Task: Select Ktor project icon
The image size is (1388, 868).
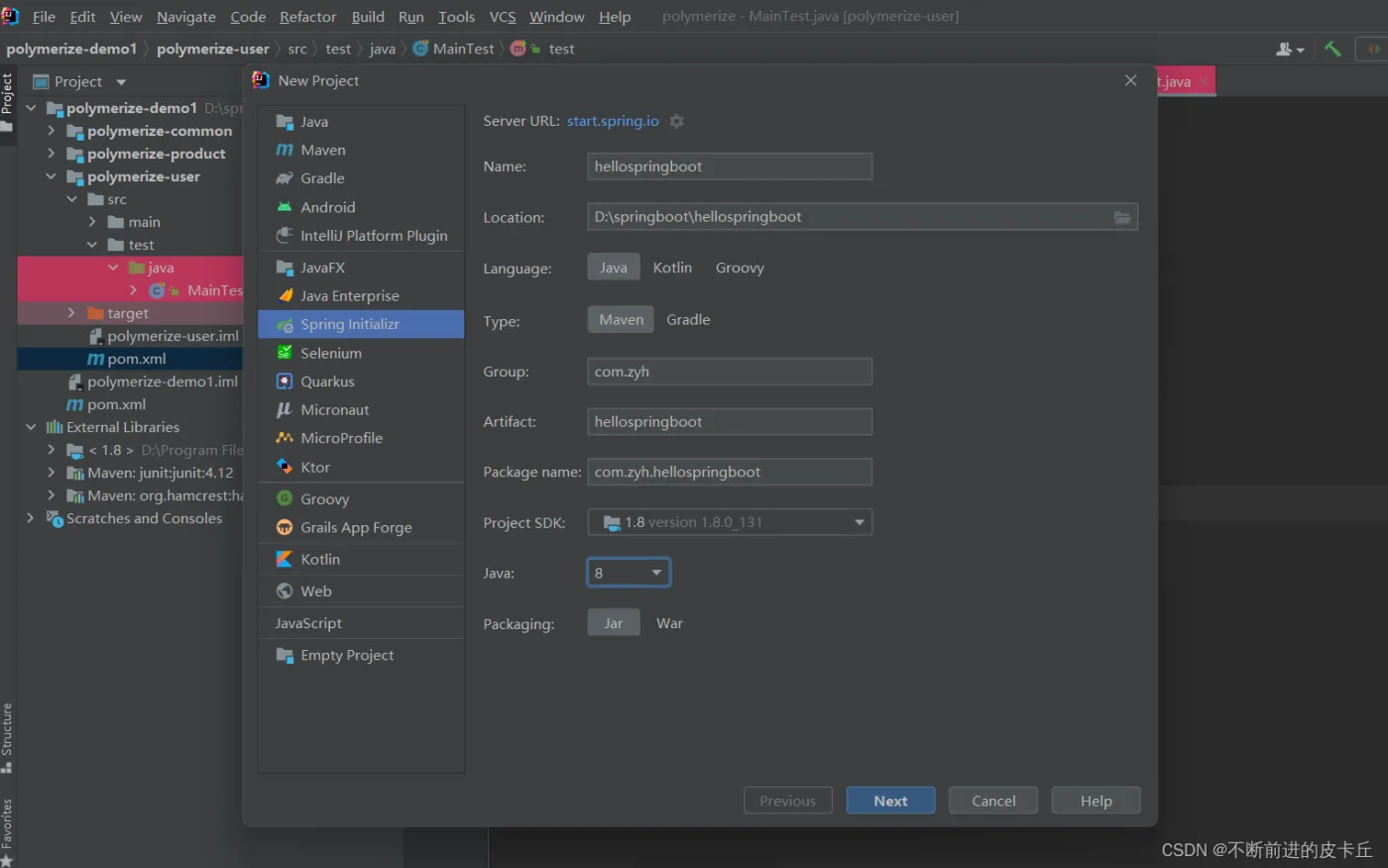Action: point(285,467)
